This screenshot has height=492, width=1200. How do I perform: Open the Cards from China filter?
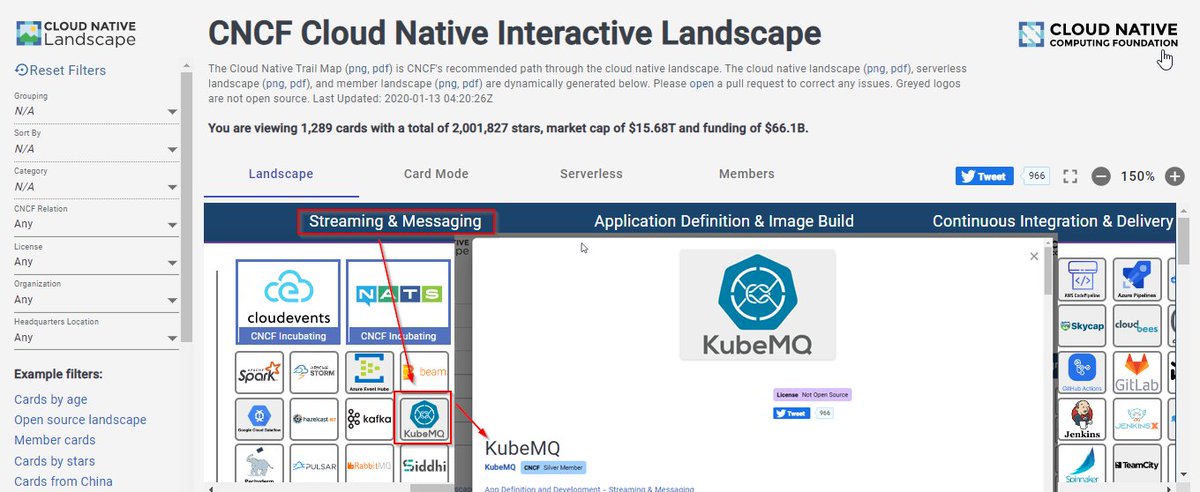63,481
